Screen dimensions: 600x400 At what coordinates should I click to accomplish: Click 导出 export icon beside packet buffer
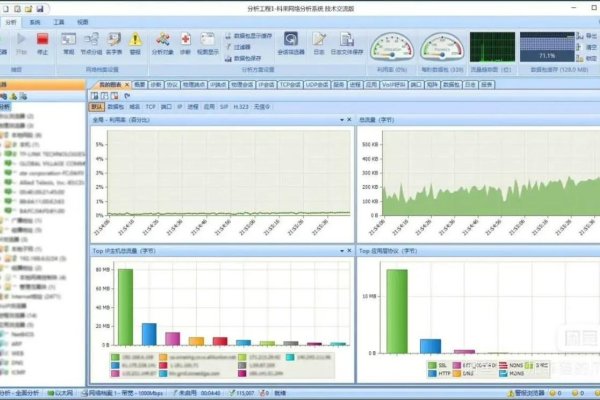click(x=587, y=36)
